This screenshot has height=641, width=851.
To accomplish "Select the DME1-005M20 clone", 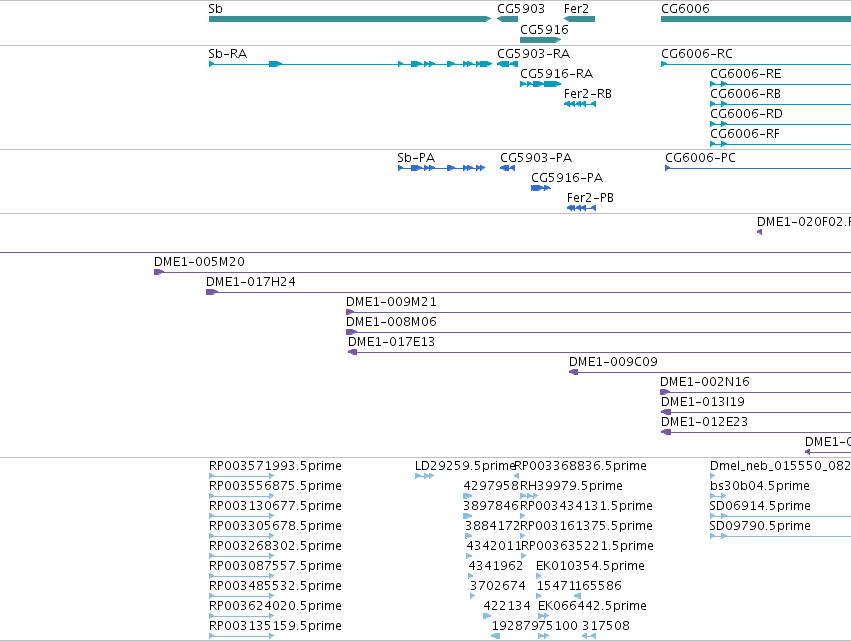I will [x=503, y=272].
